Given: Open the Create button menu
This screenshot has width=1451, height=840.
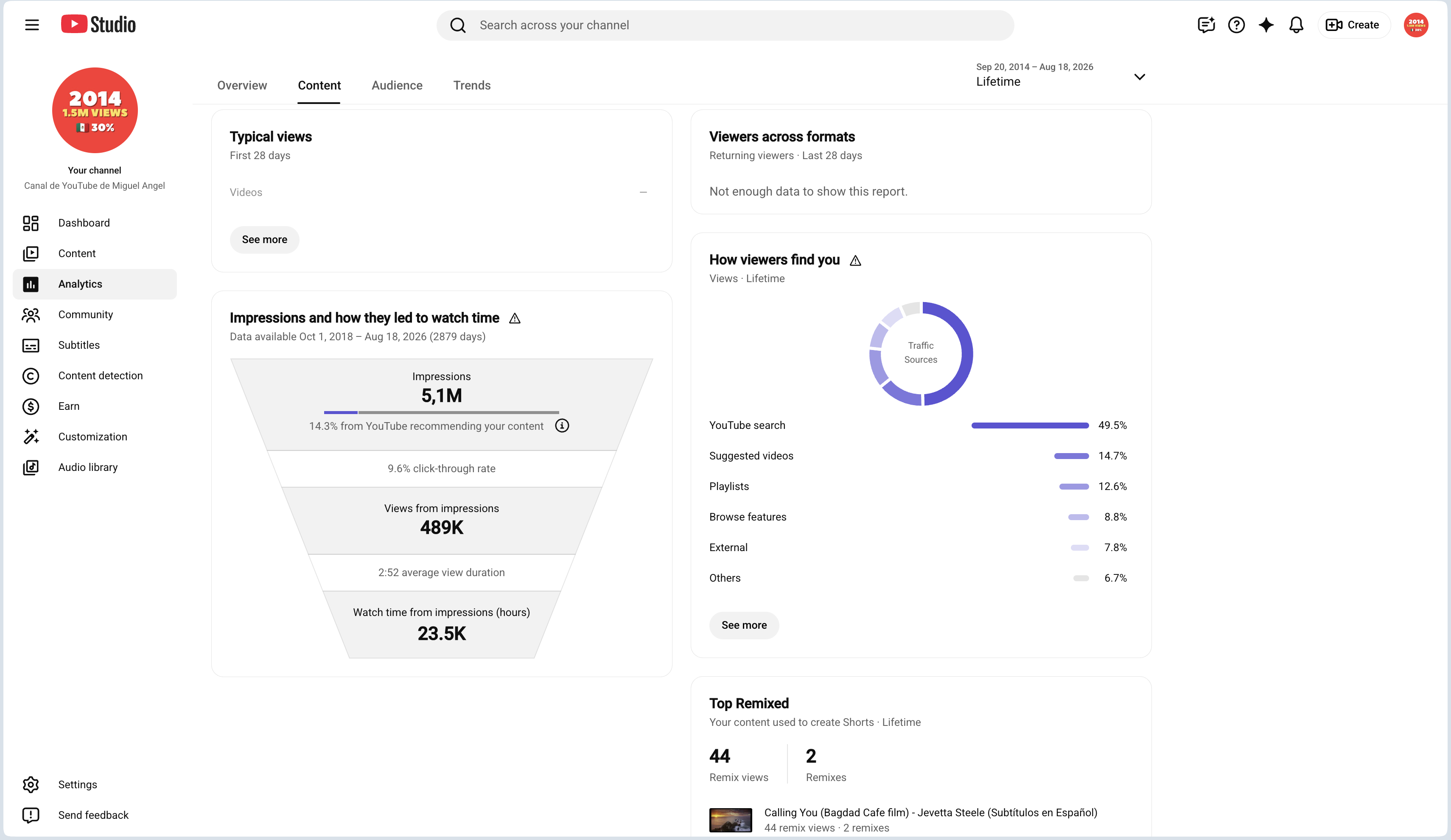Looking at the screenshot, I should [x=1353, y=25].
